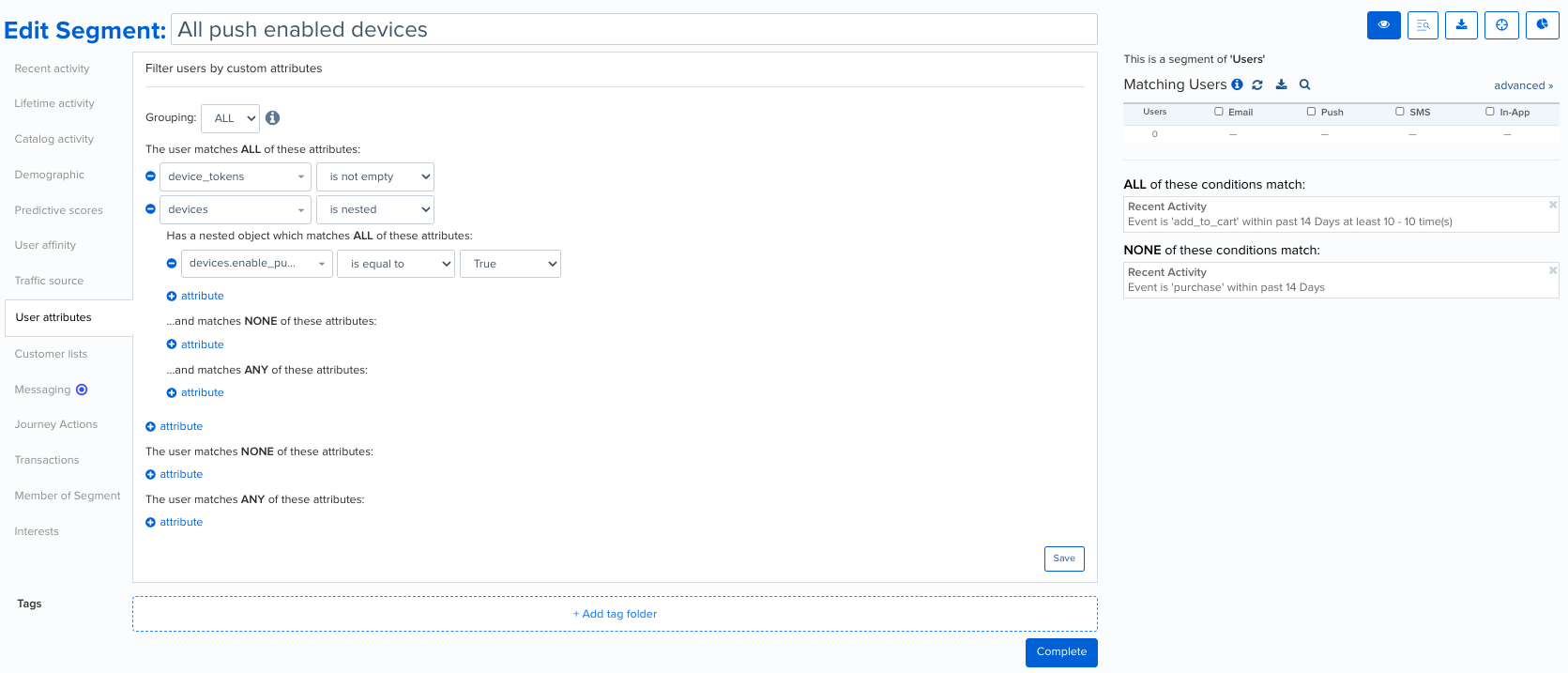Open the device_tokens attribute dropdown
The width and height of the screenshot is (1568, 673).
236,176
